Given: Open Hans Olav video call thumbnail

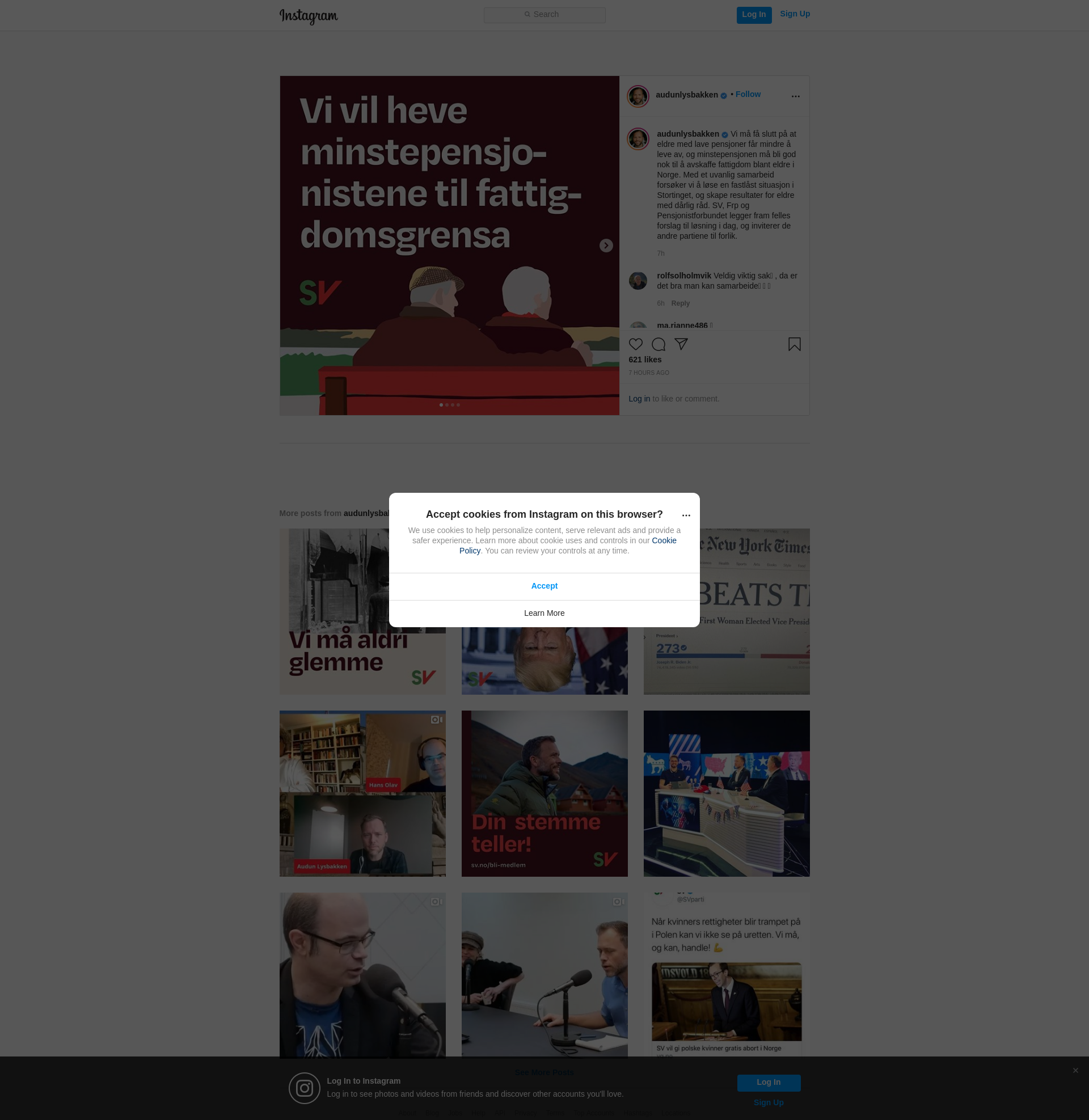Looking at the screenshot, I should [362, 793].
